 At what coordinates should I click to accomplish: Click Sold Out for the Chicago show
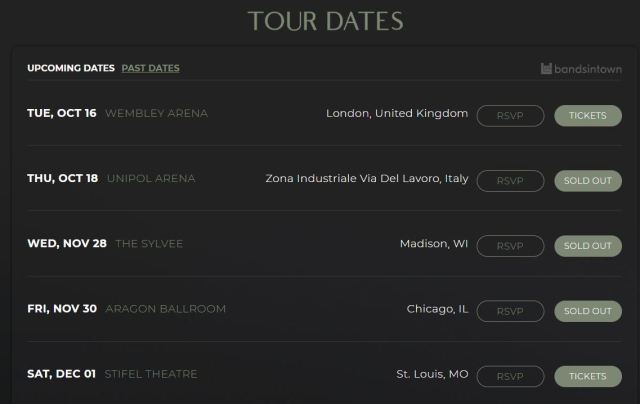click(587, 311)
